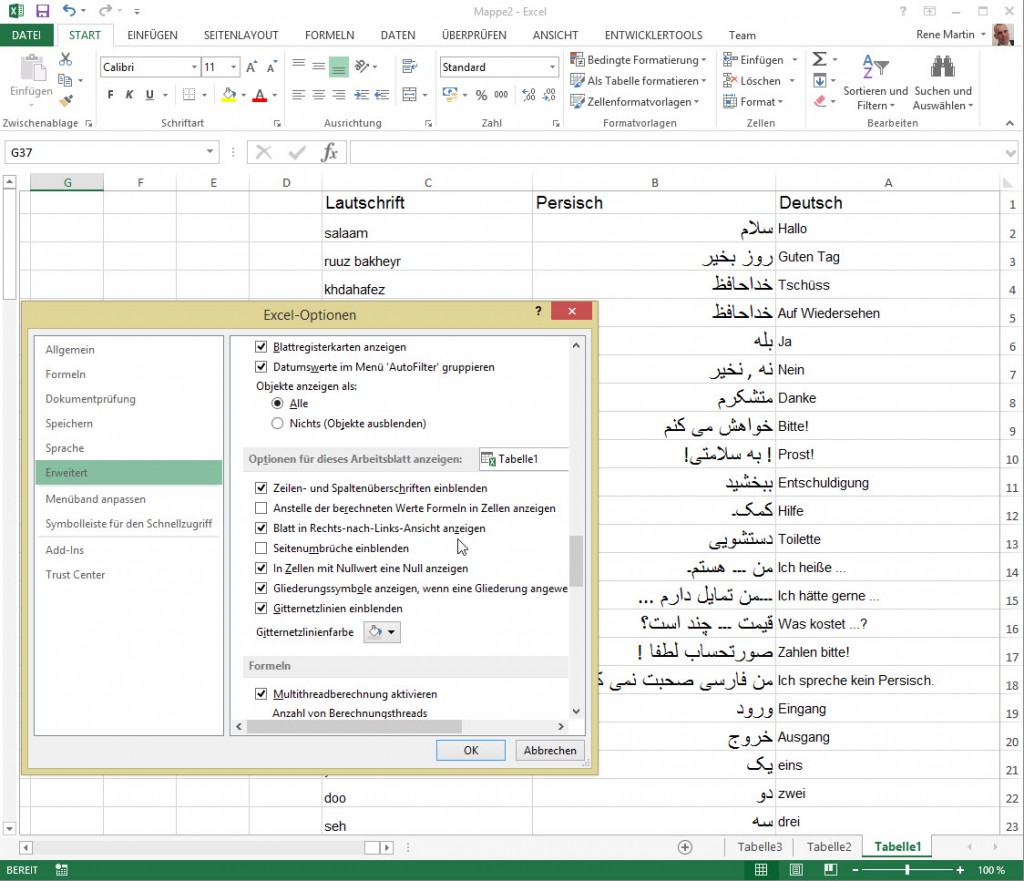Expand Bedingte Formatierung menu

point(638,59)
